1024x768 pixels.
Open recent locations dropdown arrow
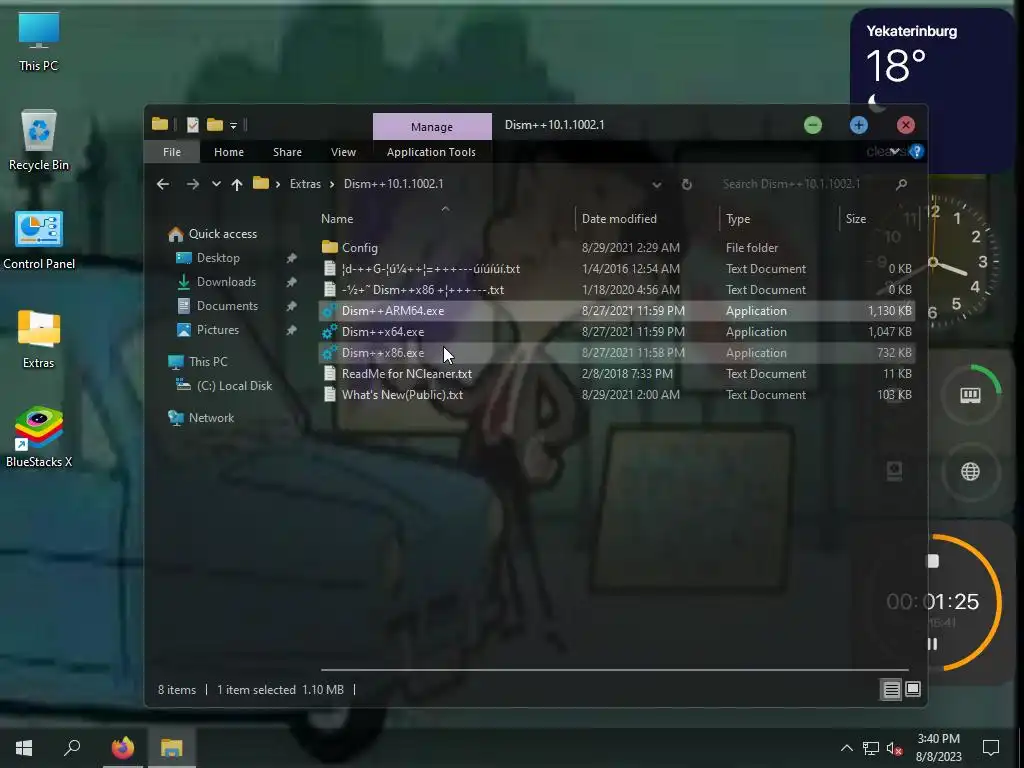coord(216,184)
